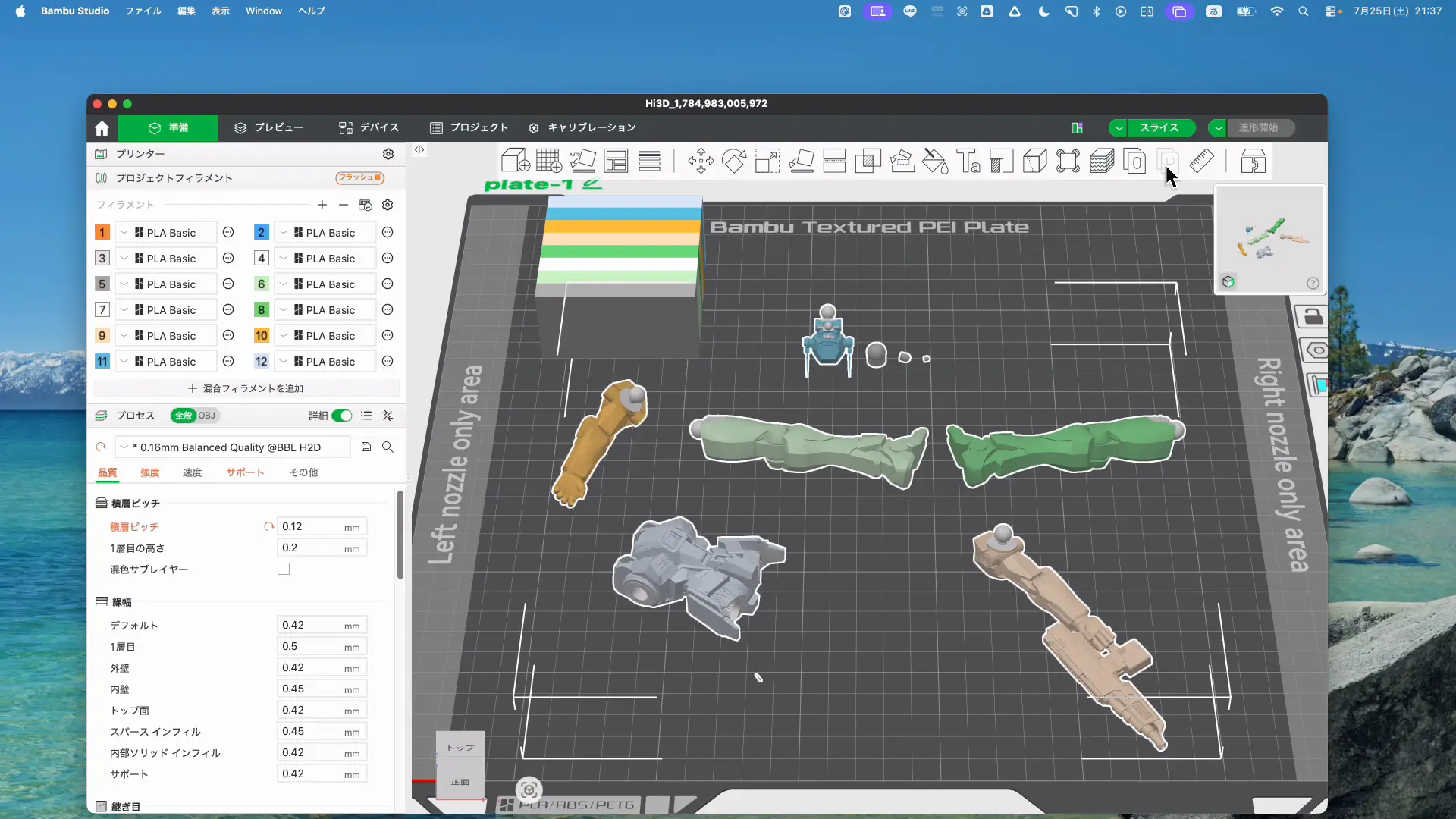The width and height of the screenshot is (1456, 819).
Task: Click the 1層目の高さ value field
Action: (x=322, y=548)
